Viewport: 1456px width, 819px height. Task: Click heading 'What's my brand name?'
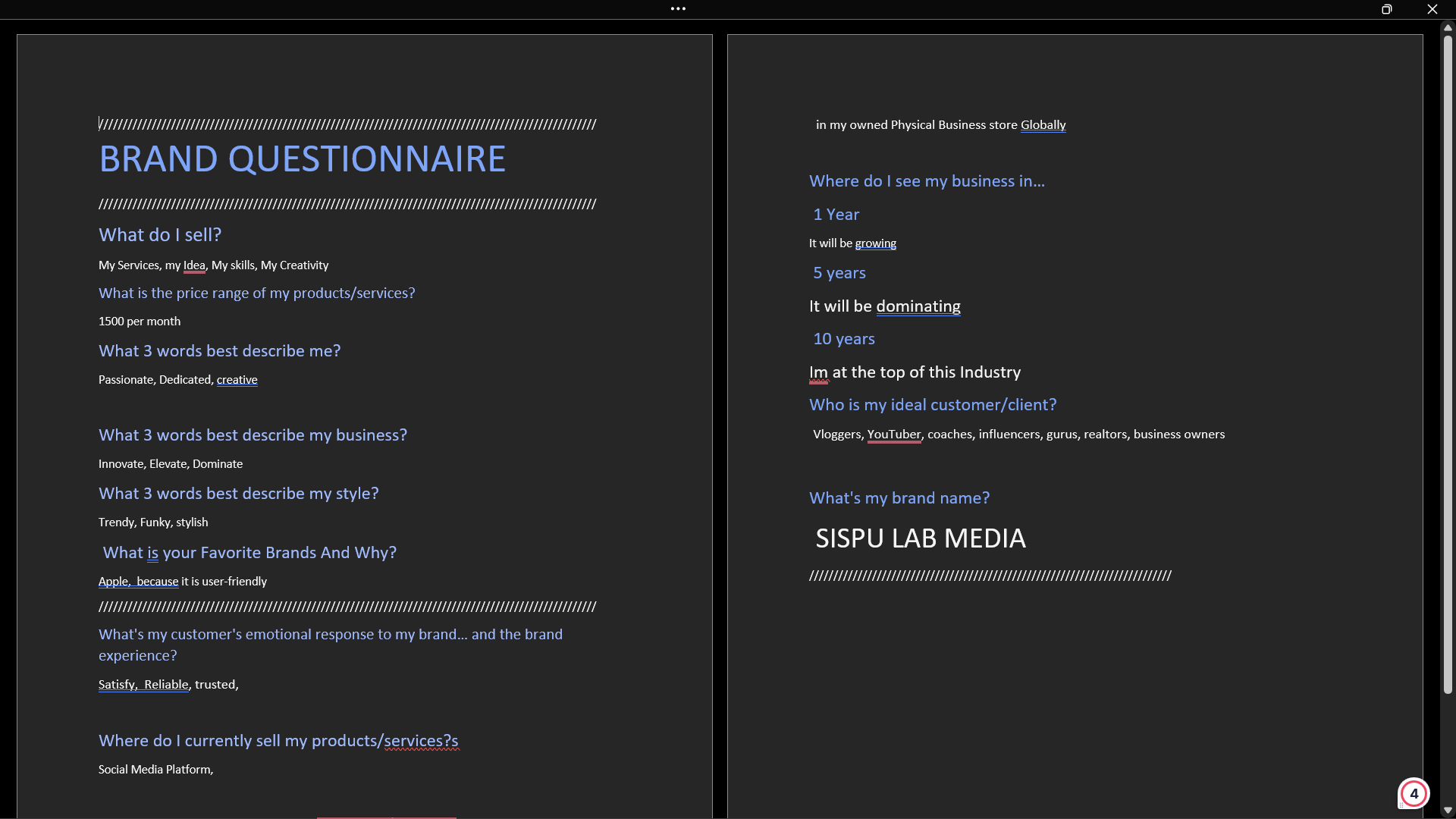[x=899, y=498]
